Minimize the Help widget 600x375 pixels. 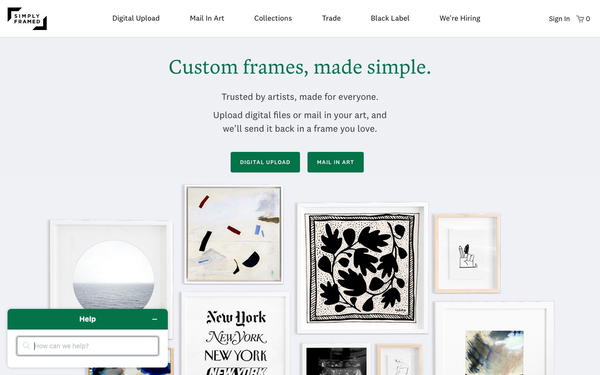(x=155, y=319)
